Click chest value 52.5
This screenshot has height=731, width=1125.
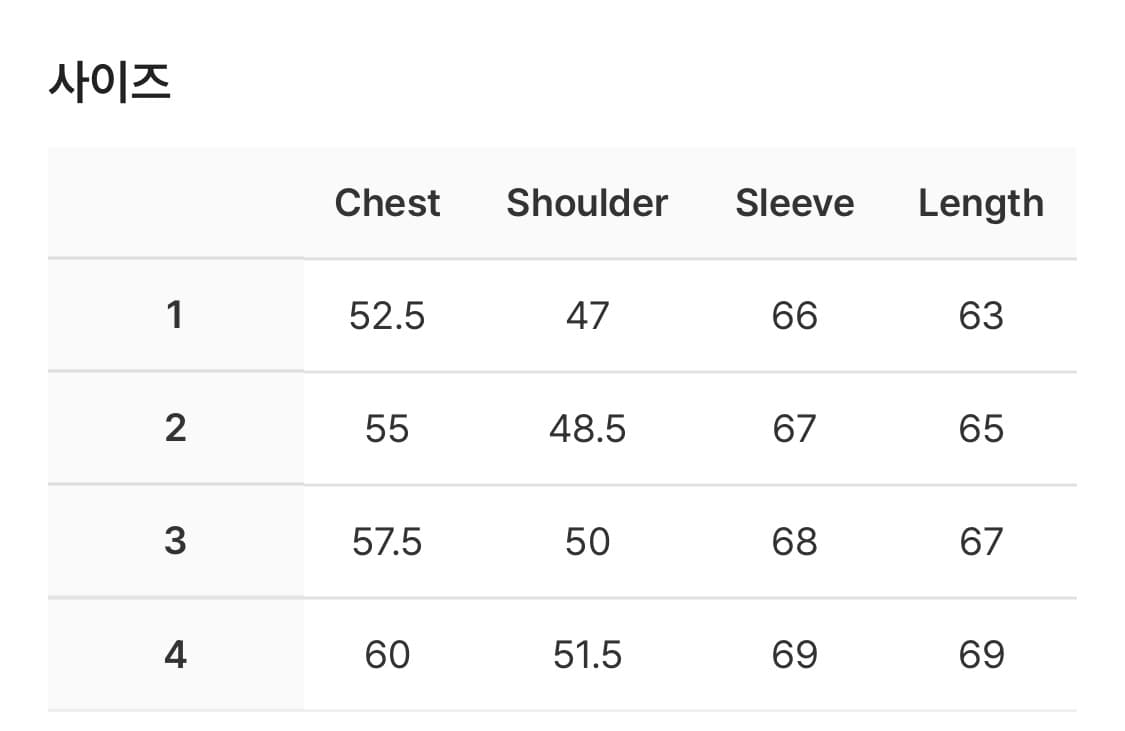click(387, 316)
